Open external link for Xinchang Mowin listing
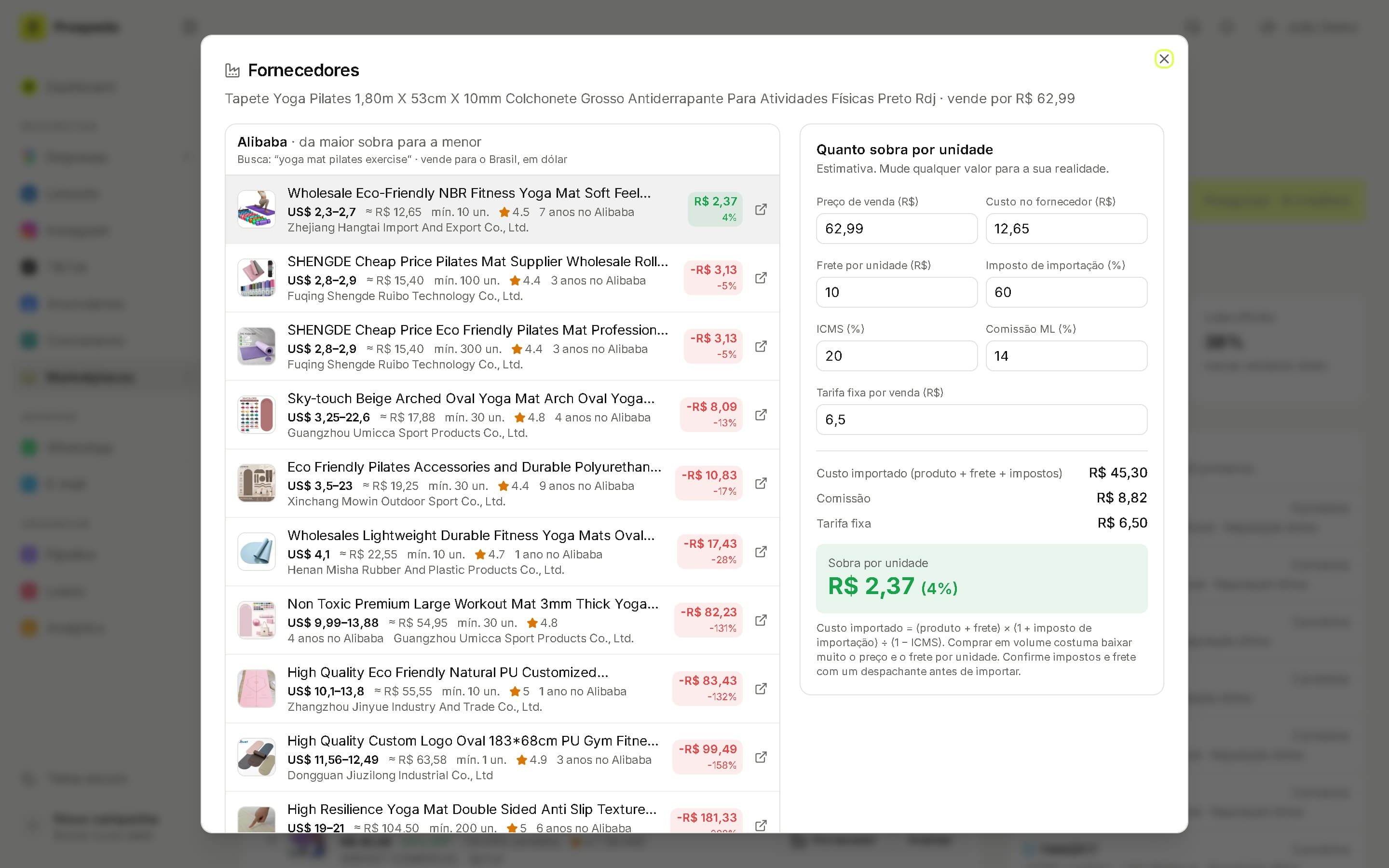 click(761, 483)
